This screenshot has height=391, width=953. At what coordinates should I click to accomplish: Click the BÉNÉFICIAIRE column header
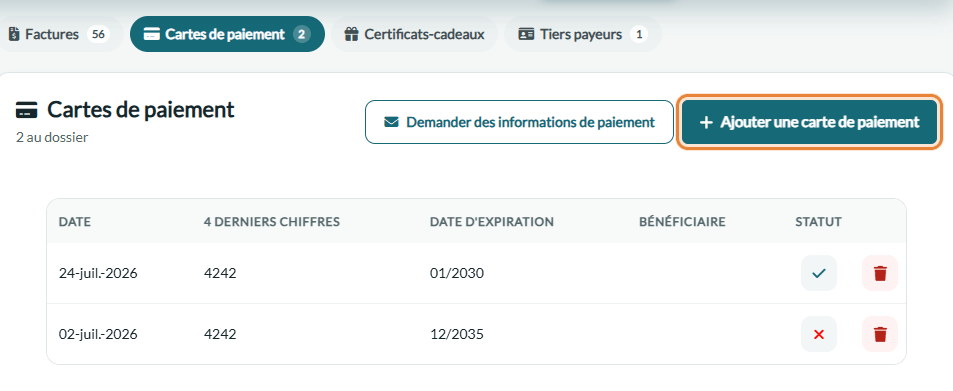(x=682, y=222)
